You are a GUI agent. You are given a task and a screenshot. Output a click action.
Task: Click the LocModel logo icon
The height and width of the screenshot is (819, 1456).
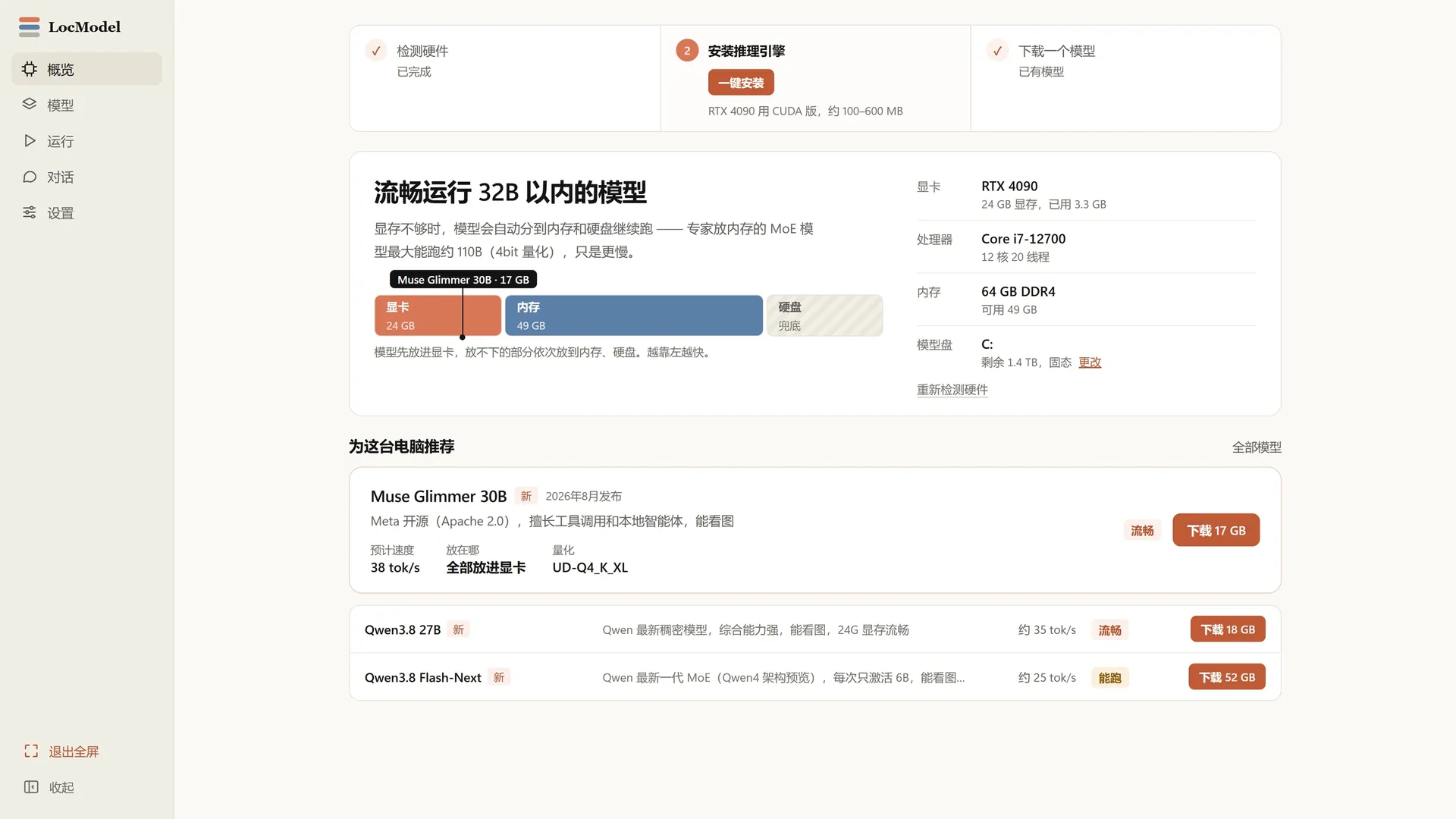29,27
